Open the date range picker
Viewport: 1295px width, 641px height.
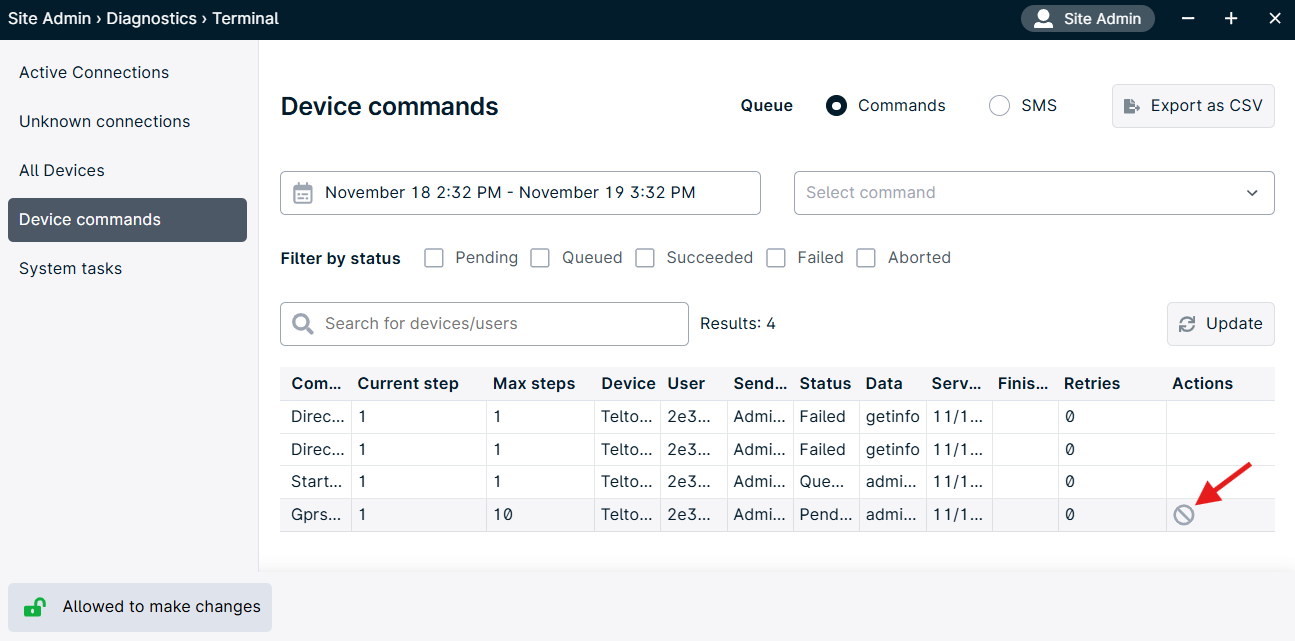point(520,192)
